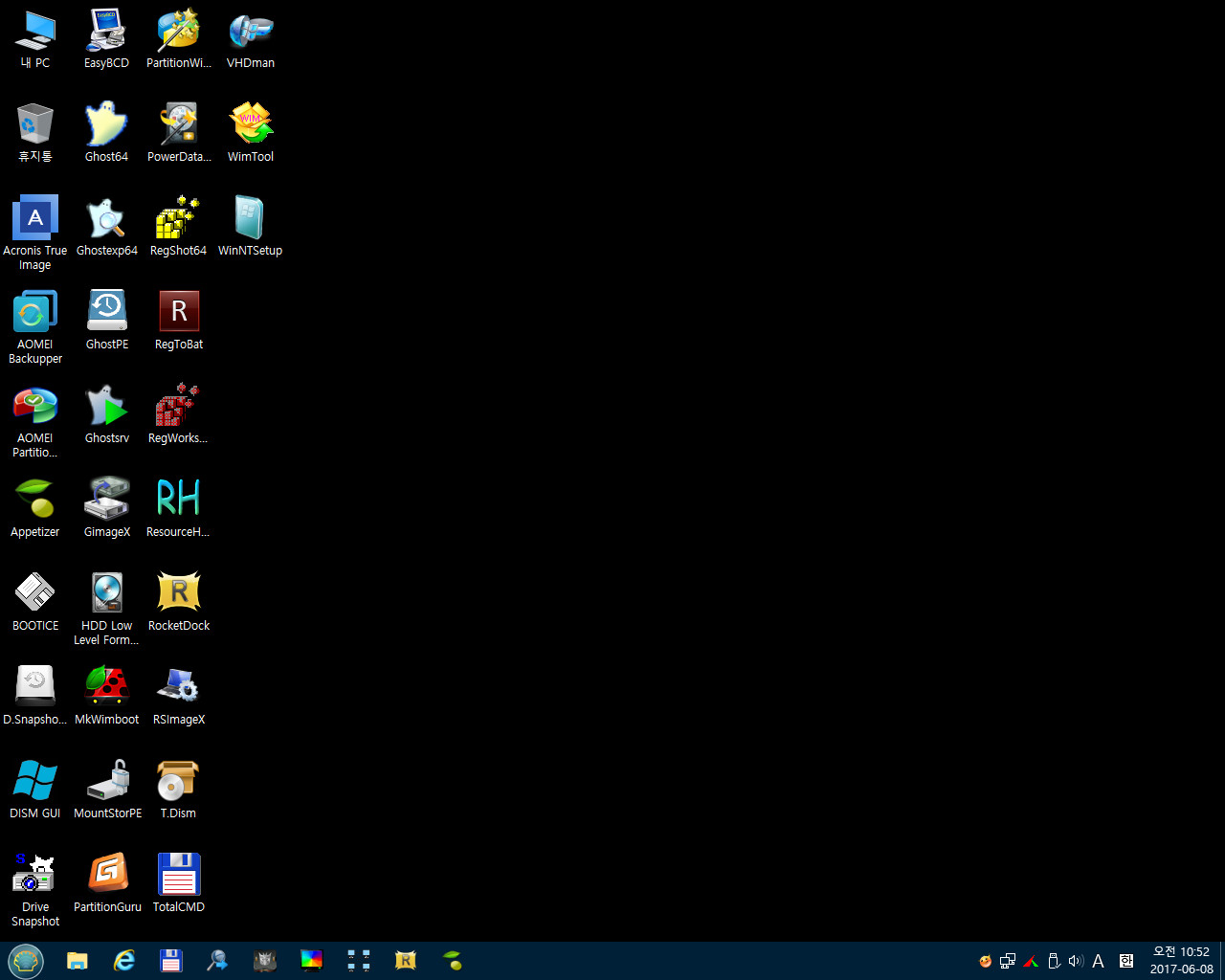1225x980 pixels.
Task: Select the DISM GUI desktop icon
Action: tap(35, 790)
